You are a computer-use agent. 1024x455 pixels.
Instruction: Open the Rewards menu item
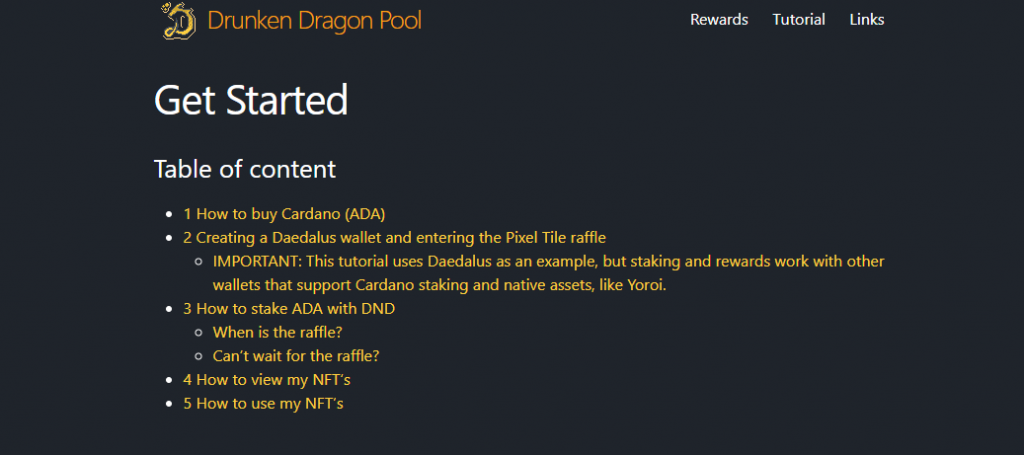point(719,20)
